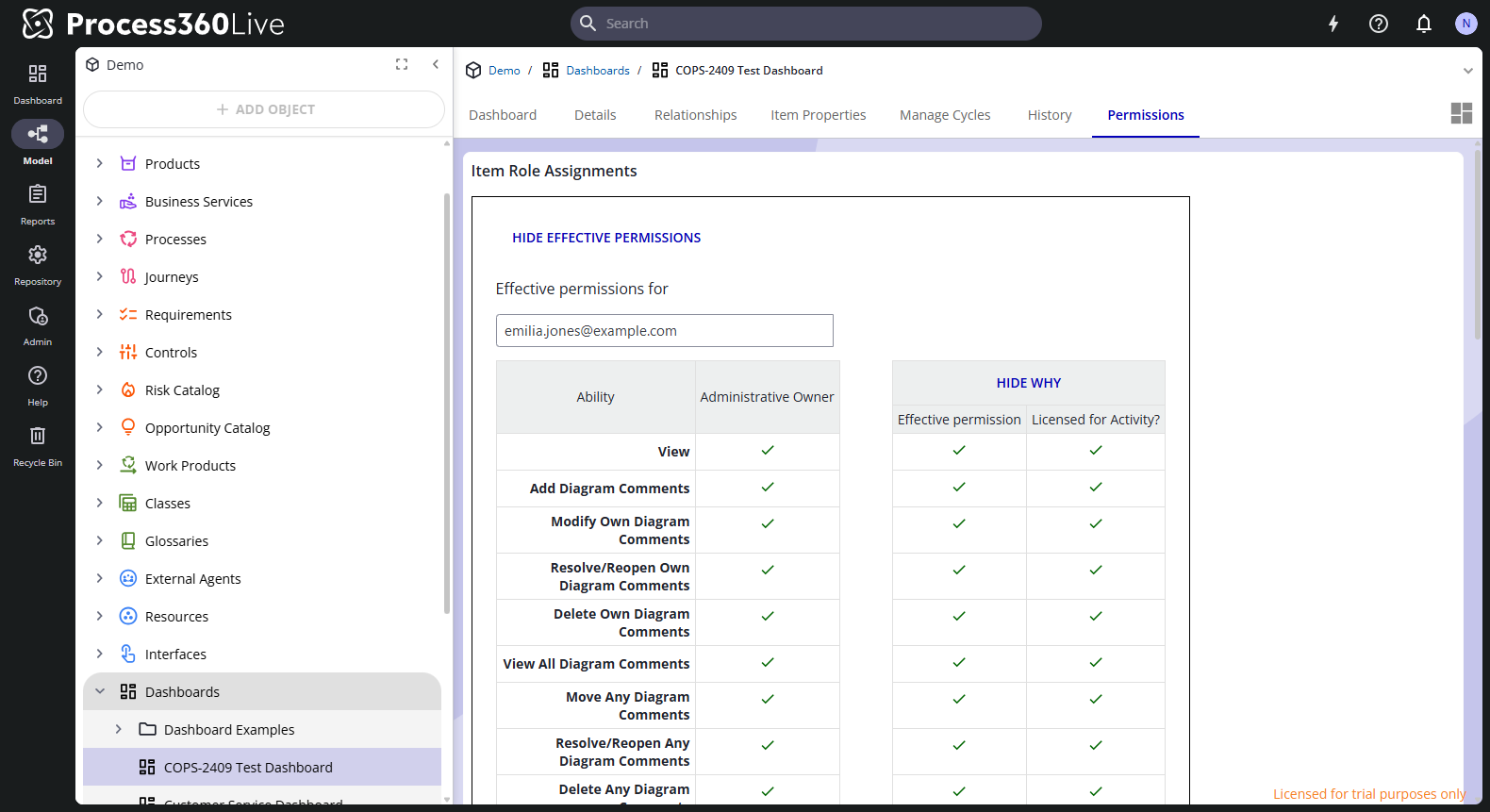This screenshot has width=1490, height=812.
Task: Open the notifications bell icon
Action: click(x=1424, y=24)
